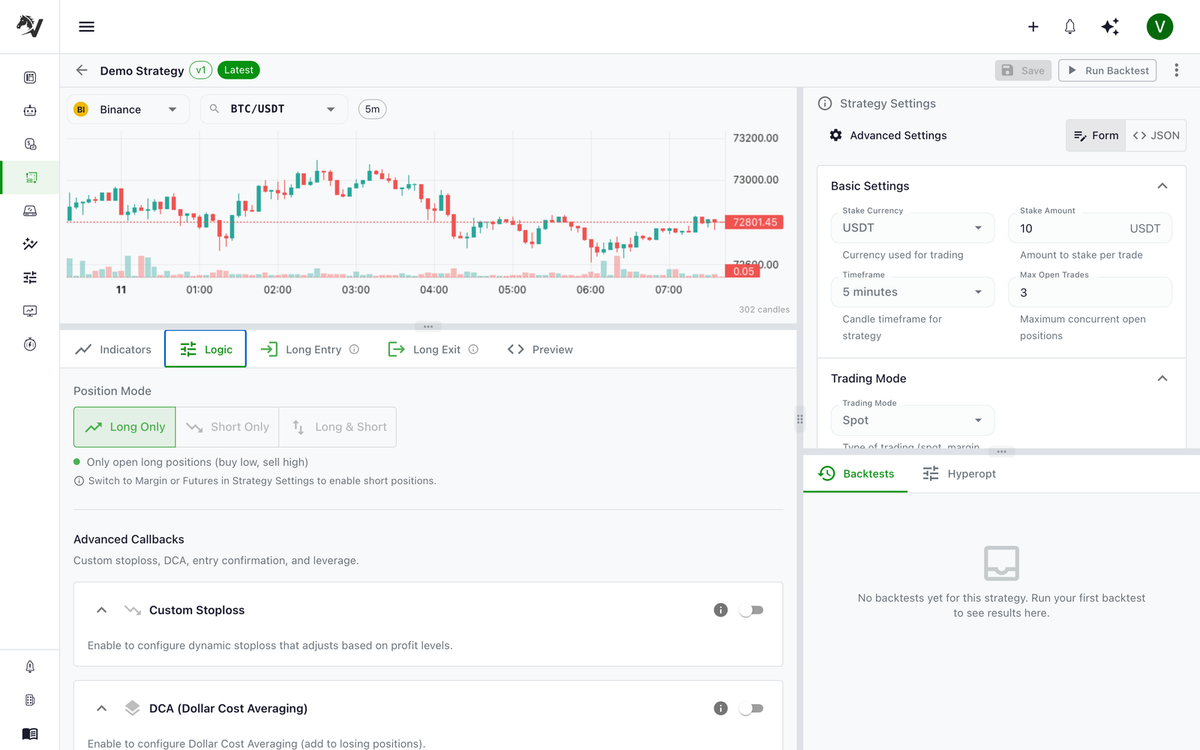This screenshot has height=750, width=1200.
Task: Enable the Custom Stoploss switch
Action: tap(751, 610)
